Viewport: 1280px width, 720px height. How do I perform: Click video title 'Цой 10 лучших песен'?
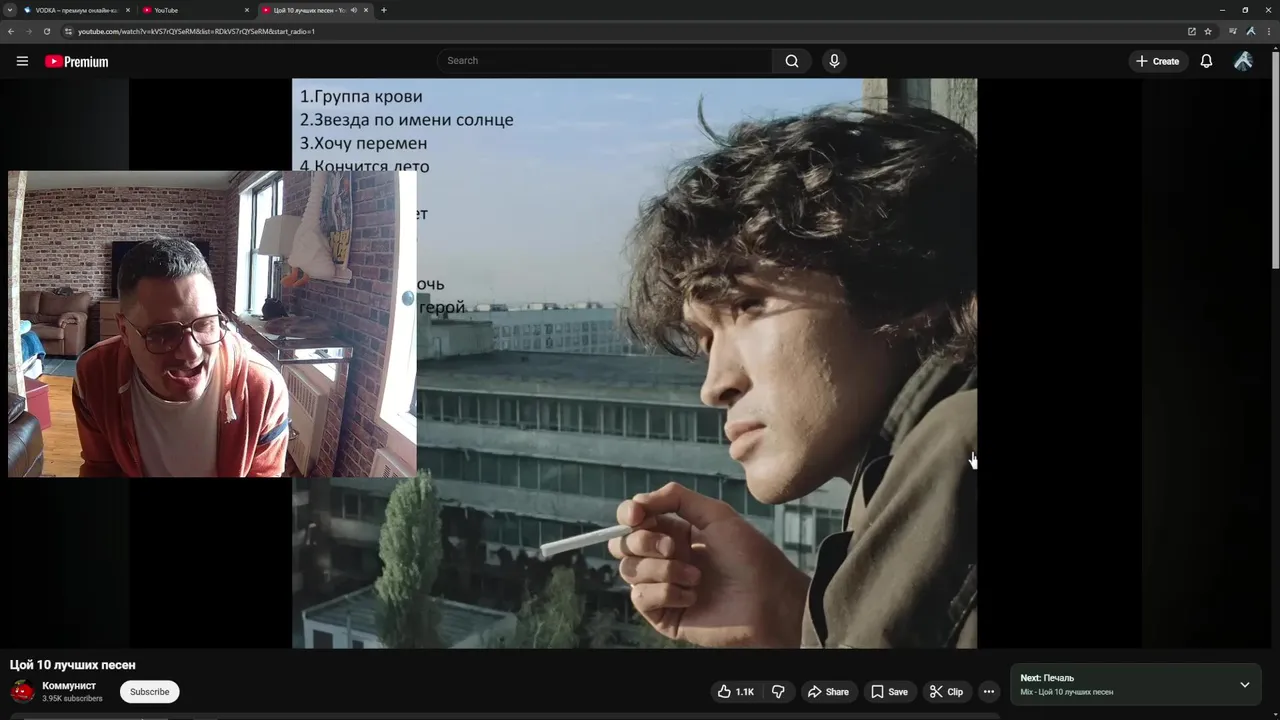73,665
